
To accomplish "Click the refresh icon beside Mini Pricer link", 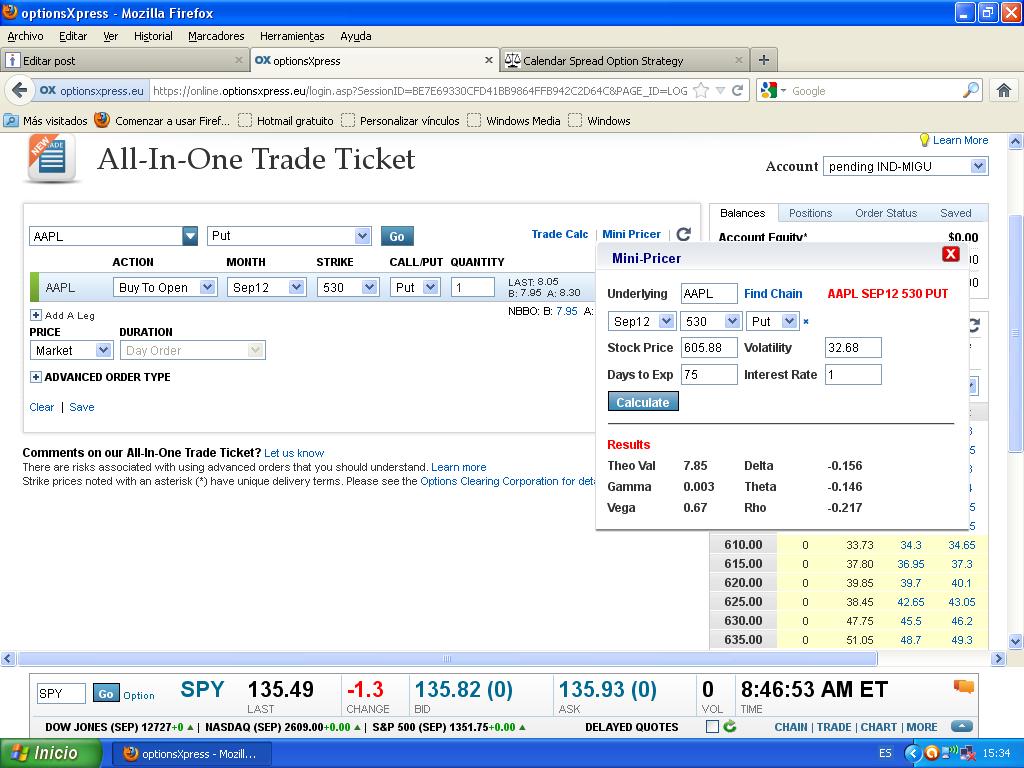I will click(684, 234).
